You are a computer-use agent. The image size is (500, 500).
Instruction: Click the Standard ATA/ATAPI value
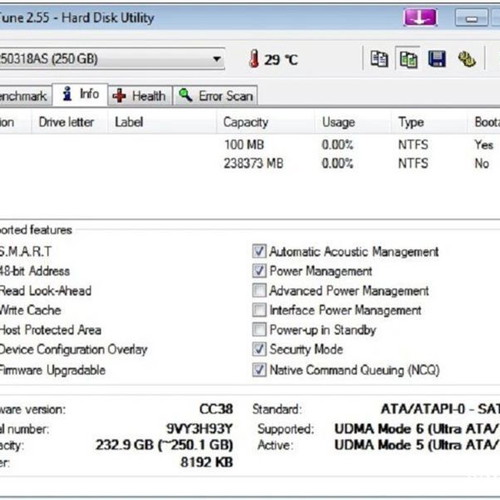440,409
